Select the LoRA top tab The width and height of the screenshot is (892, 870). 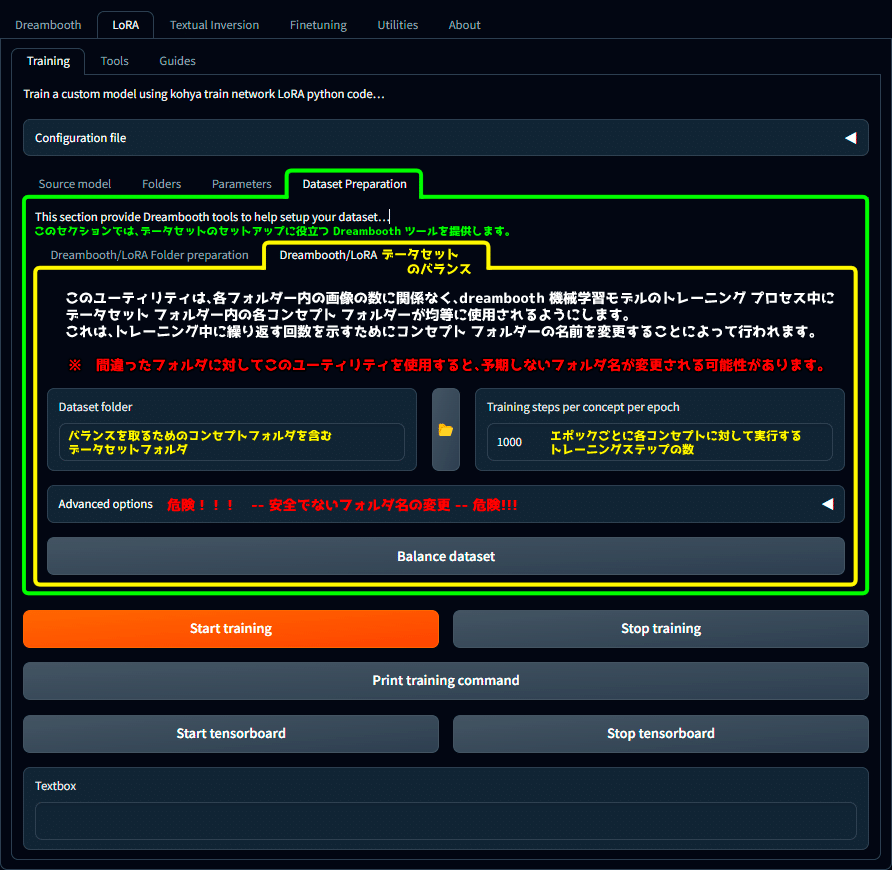[125, 25]
